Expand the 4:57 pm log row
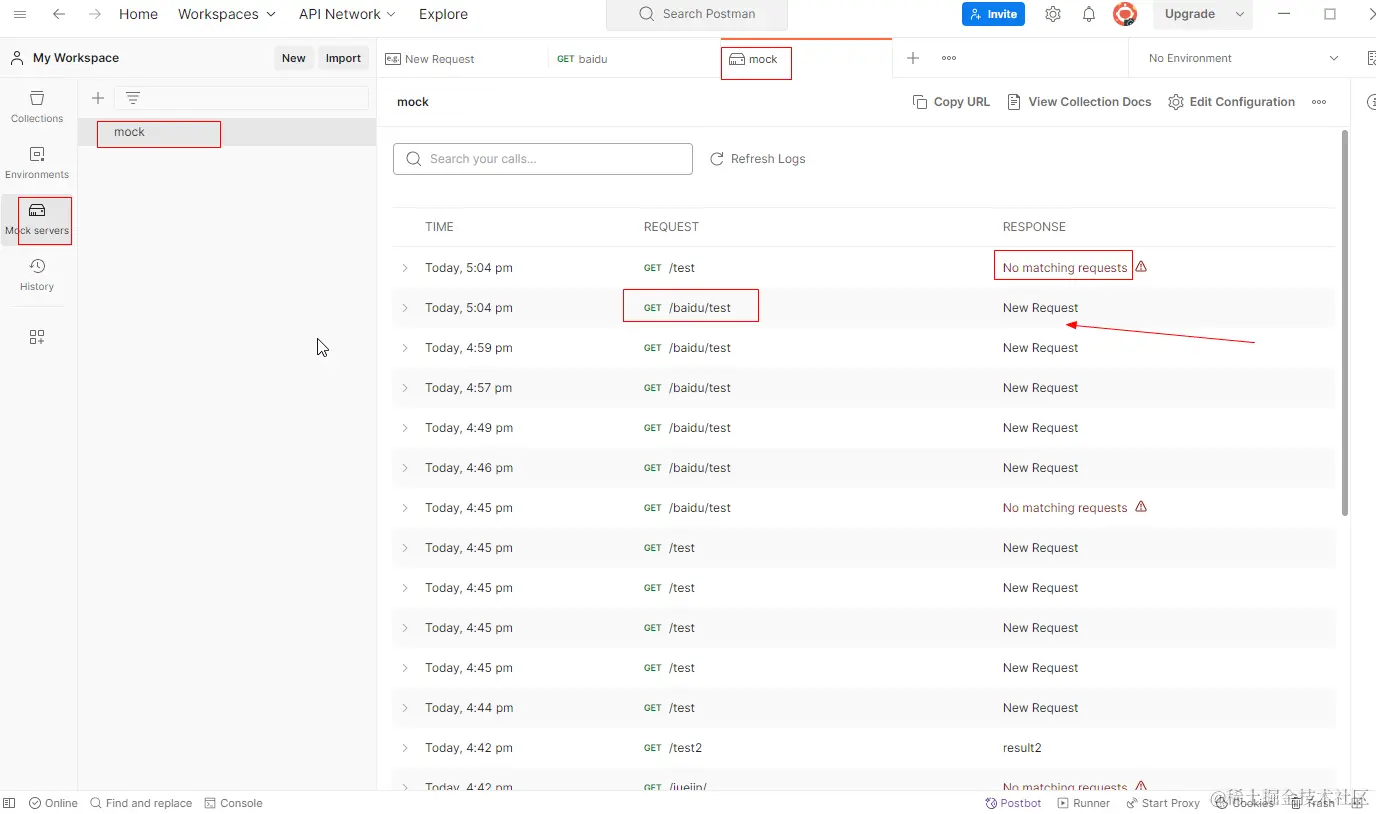 point(405,388)
